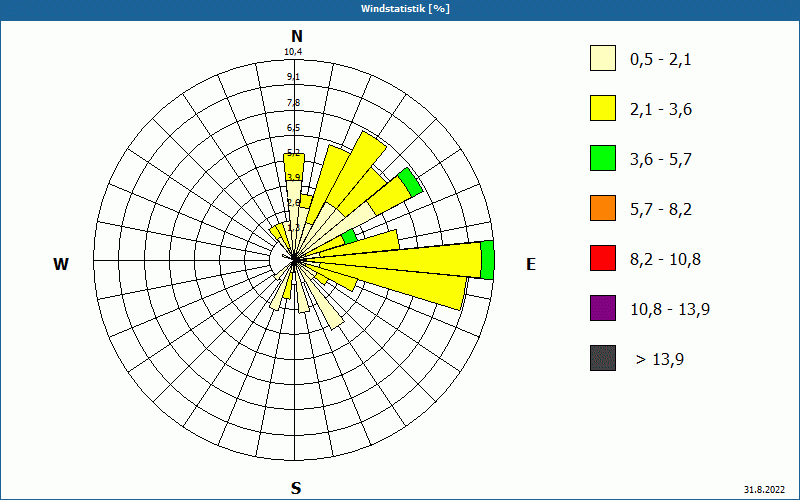Click the S compass label

296,488
